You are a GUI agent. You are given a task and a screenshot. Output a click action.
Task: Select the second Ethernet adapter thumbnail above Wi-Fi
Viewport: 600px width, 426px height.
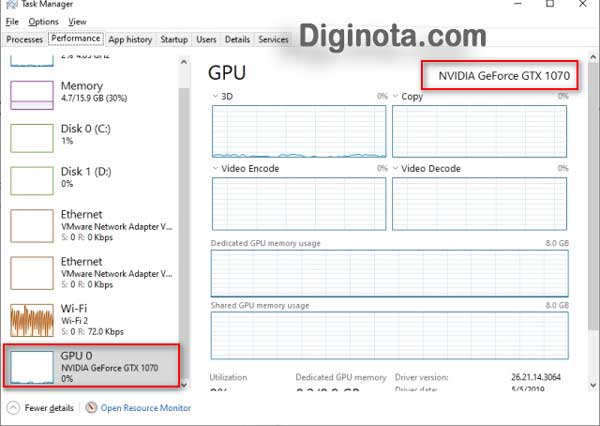[x=32, y=273]
